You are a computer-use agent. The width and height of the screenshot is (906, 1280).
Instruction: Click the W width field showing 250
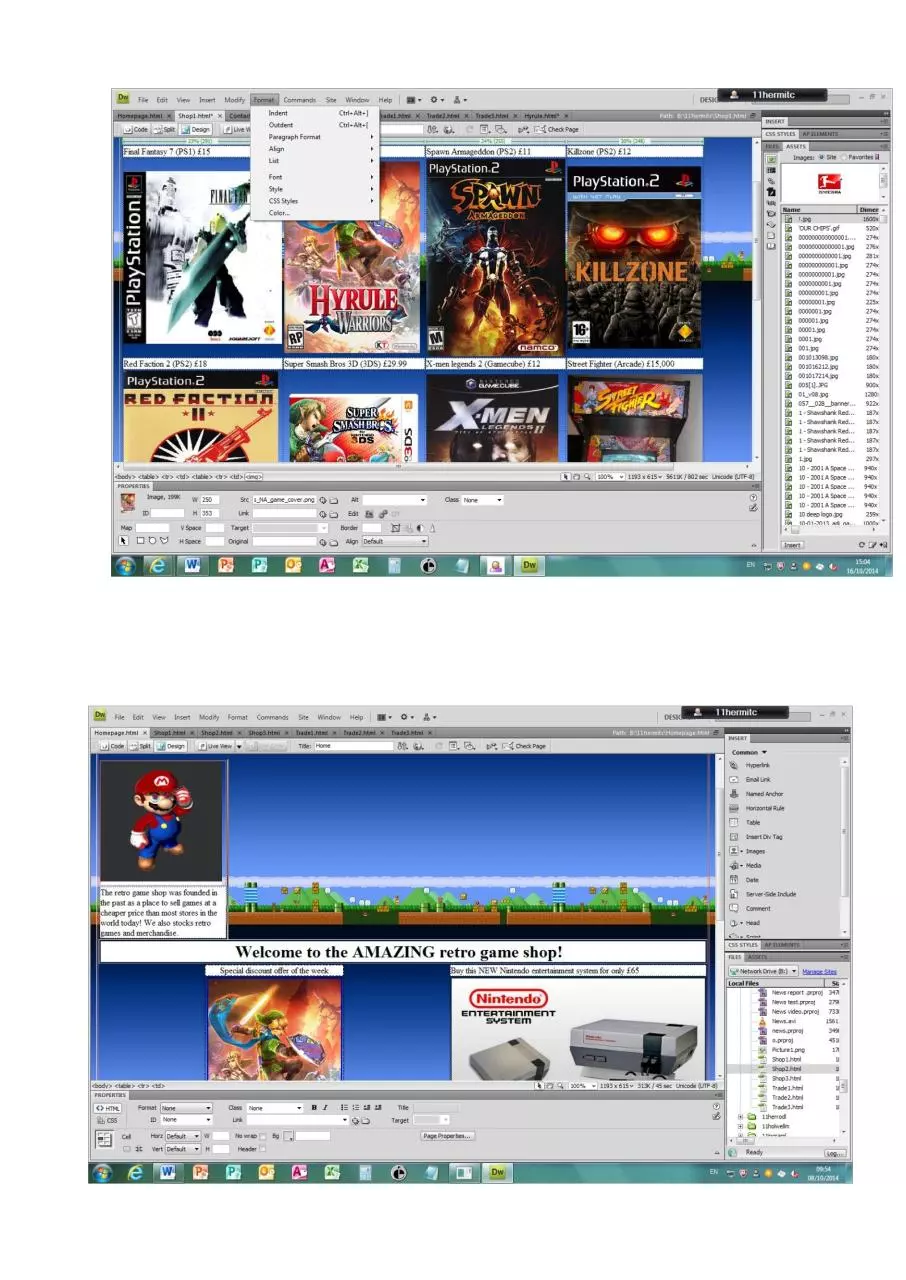(x=212, y=500)
